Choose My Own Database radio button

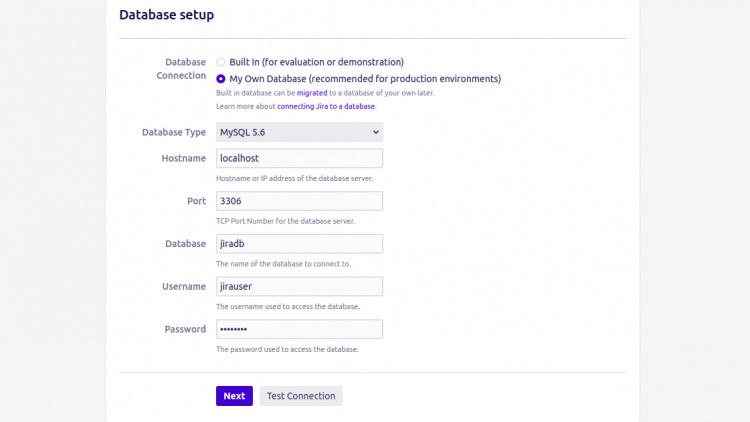pyautogui.click(x=221, y=78)
